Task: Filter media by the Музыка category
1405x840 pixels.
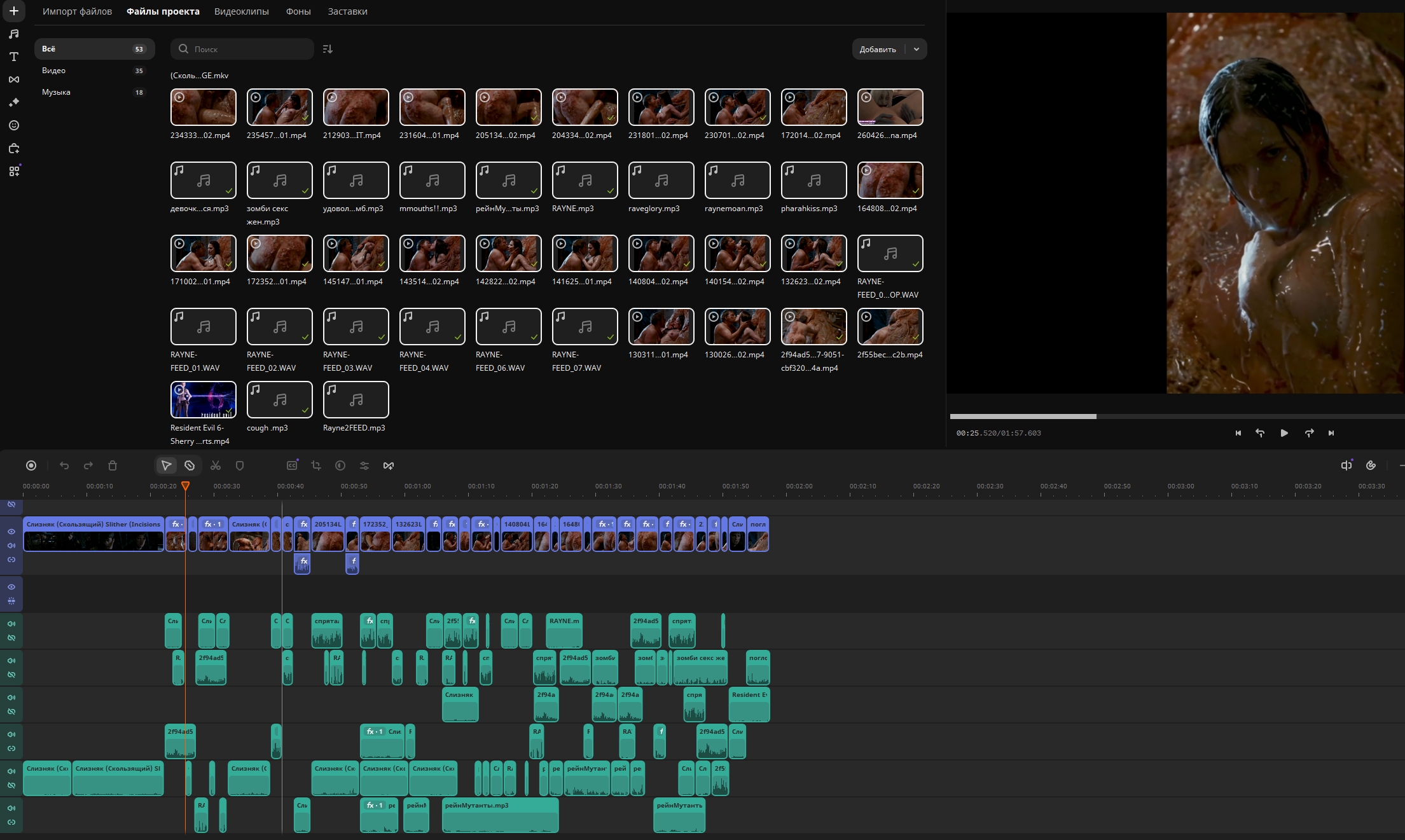Action: pyautogui.click(x=94, y=92)
